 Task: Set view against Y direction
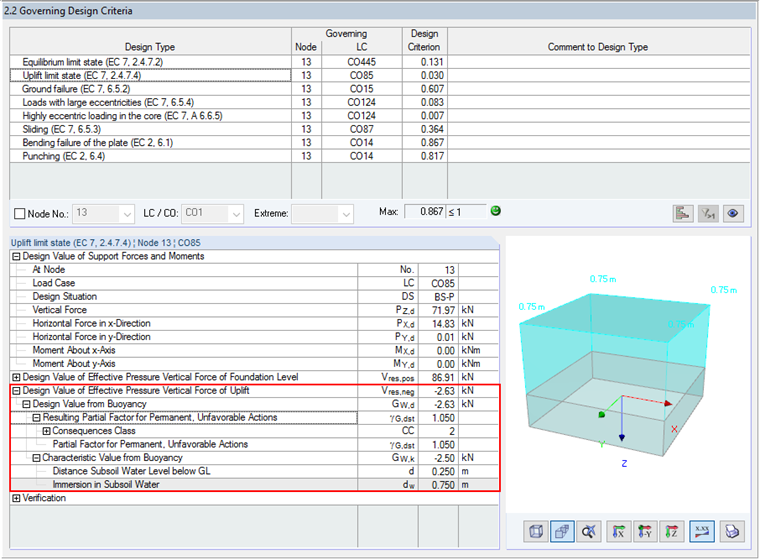[x=645, y=532]
